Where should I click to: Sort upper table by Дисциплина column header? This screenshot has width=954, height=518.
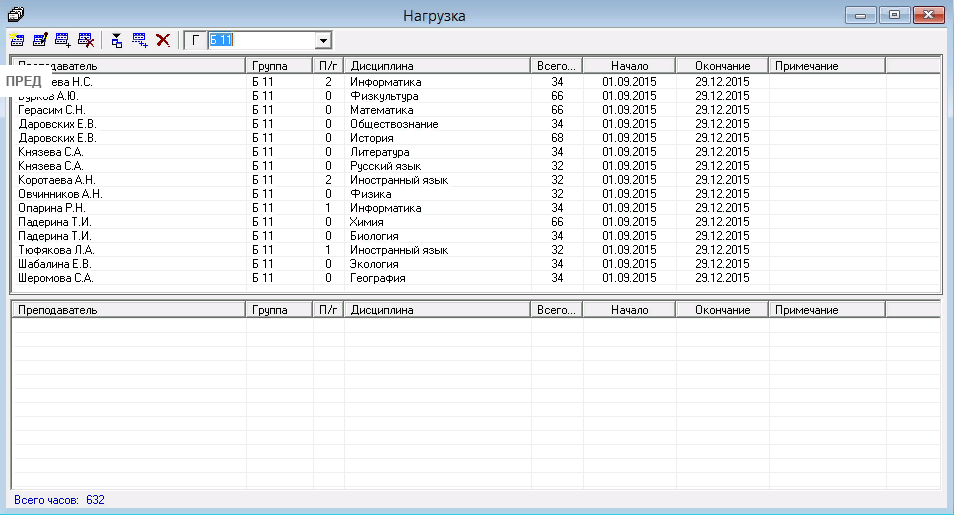pyautogui.click(x=436, y=66)
